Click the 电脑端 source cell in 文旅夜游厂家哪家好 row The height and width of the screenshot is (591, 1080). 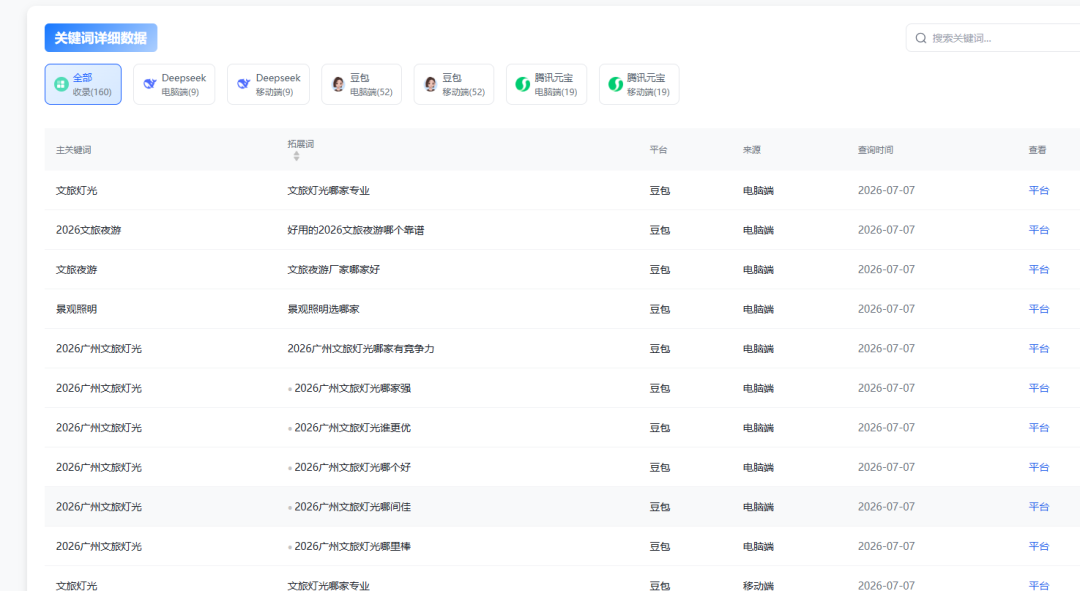(758, 269)
